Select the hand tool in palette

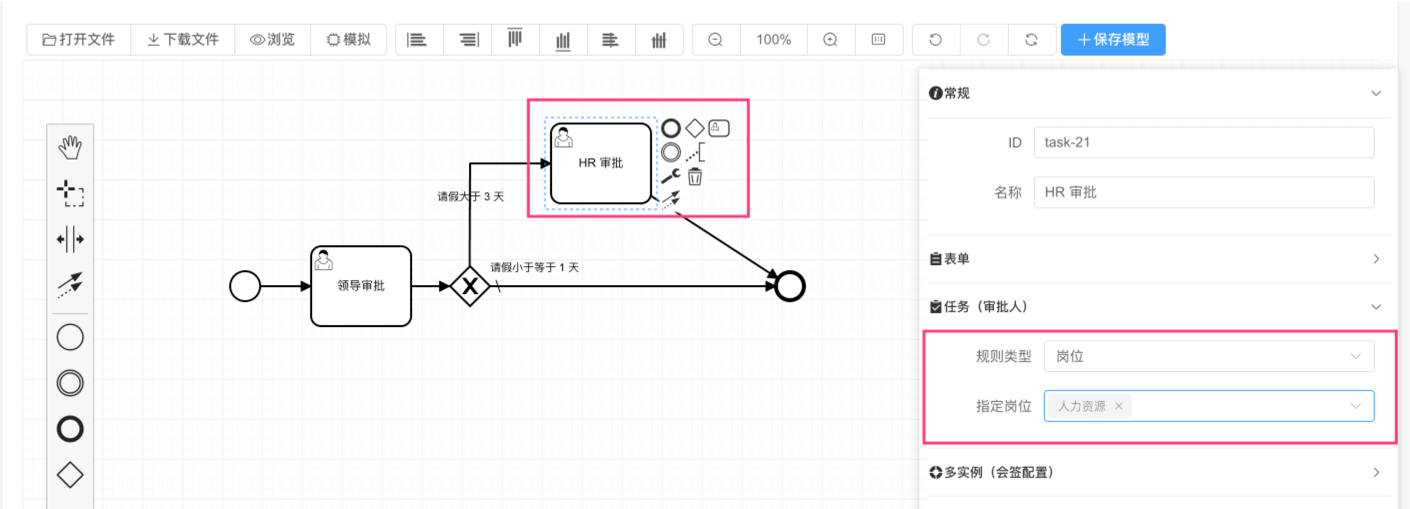coord(70,149)
